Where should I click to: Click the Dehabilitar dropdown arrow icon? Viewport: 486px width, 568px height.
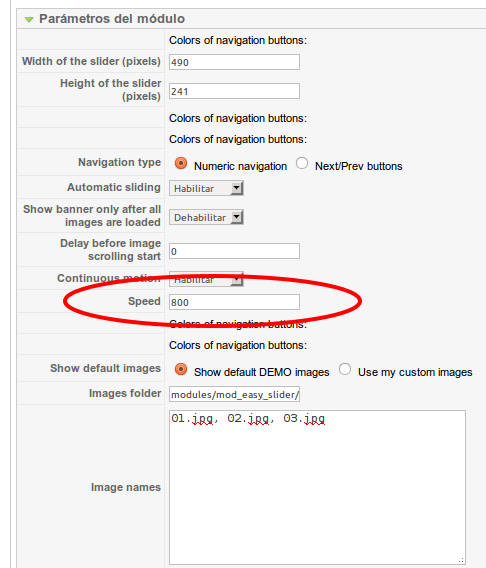point(237,217)
